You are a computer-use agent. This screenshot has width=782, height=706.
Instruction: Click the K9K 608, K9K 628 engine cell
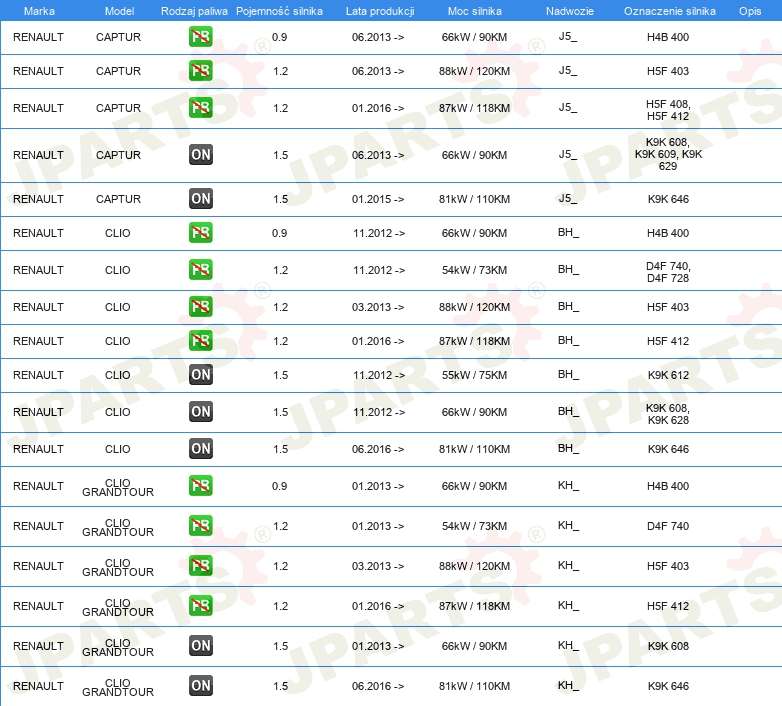[668, 414]
